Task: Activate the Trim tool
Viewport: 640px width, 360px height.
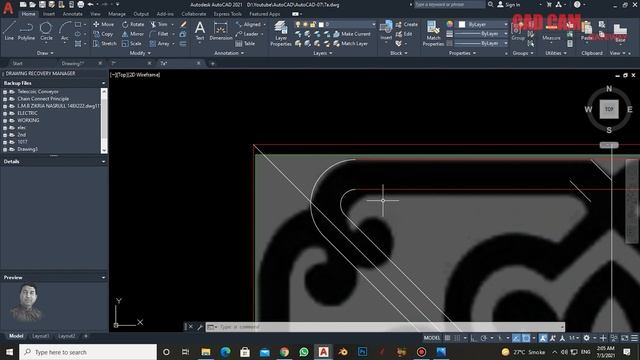Action: tap(159, 24)
